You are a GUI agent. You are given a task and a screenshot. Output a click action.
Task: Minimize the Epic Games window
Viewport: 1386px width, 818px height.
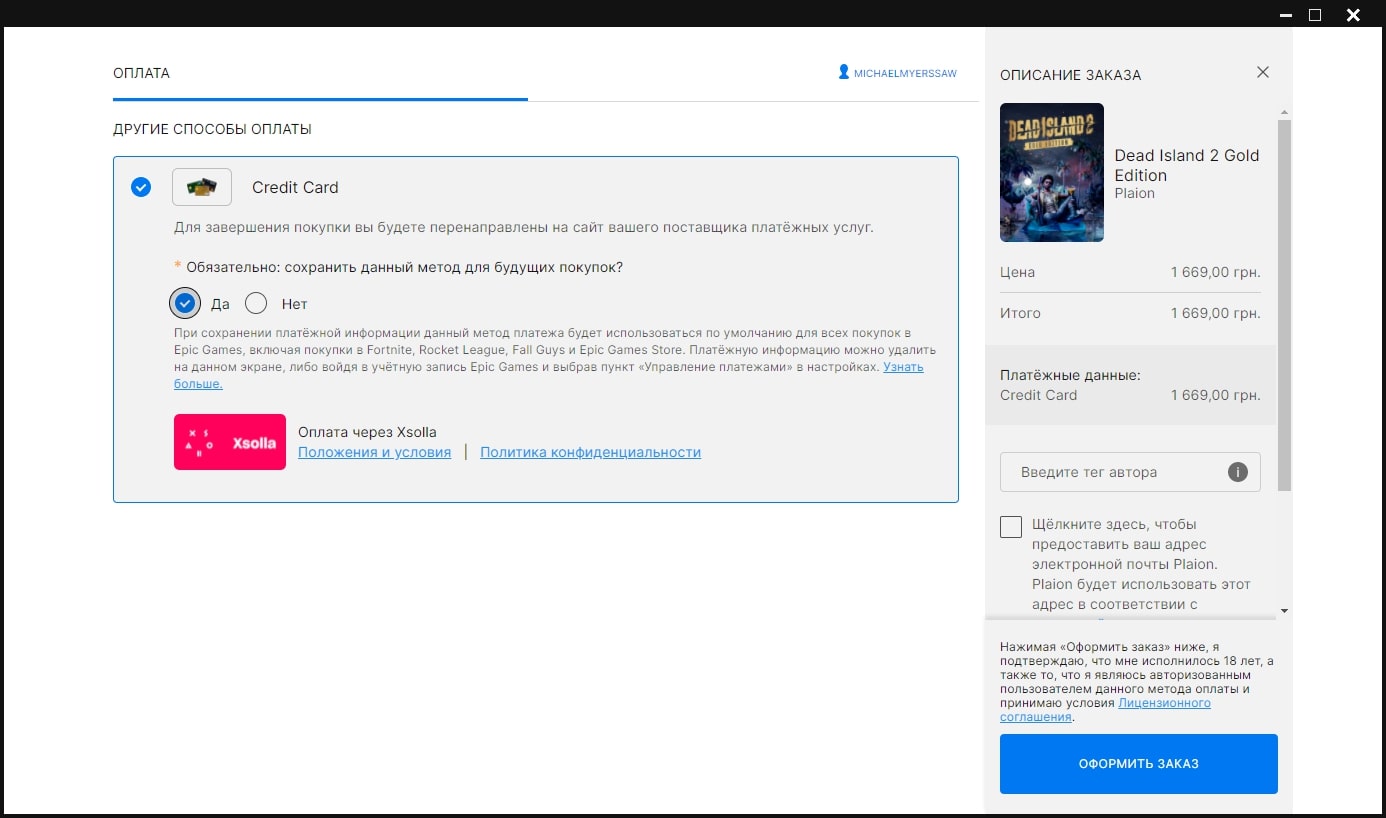[1285, 15]
